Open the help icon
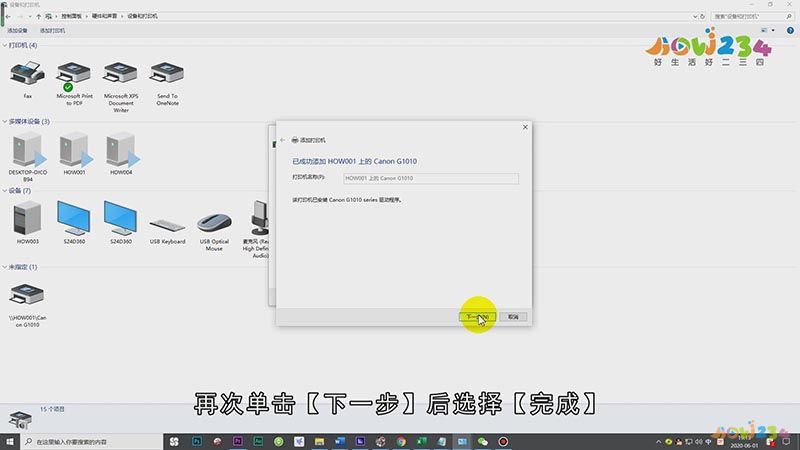The image size is (800, 450). tap(790, 31)
